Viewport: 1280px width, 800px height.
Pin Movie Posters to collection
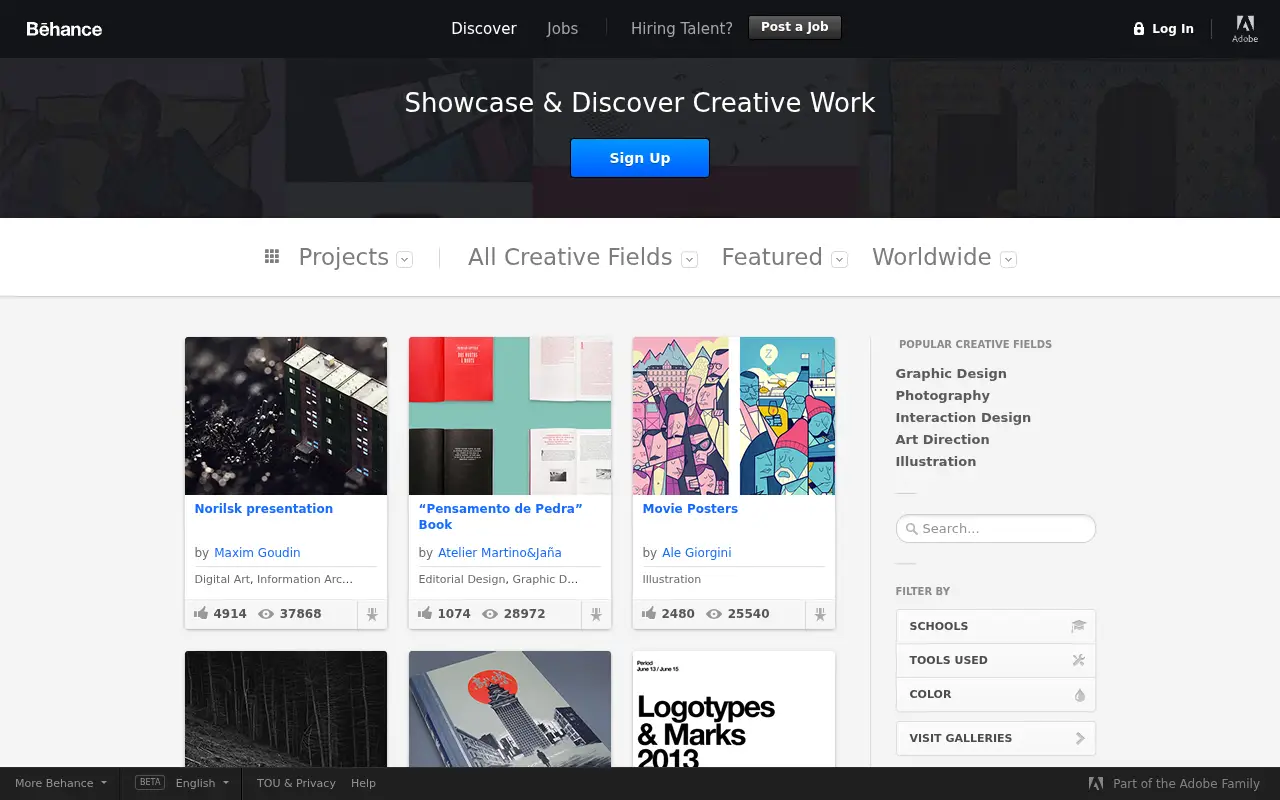click(x=820, y=615)
